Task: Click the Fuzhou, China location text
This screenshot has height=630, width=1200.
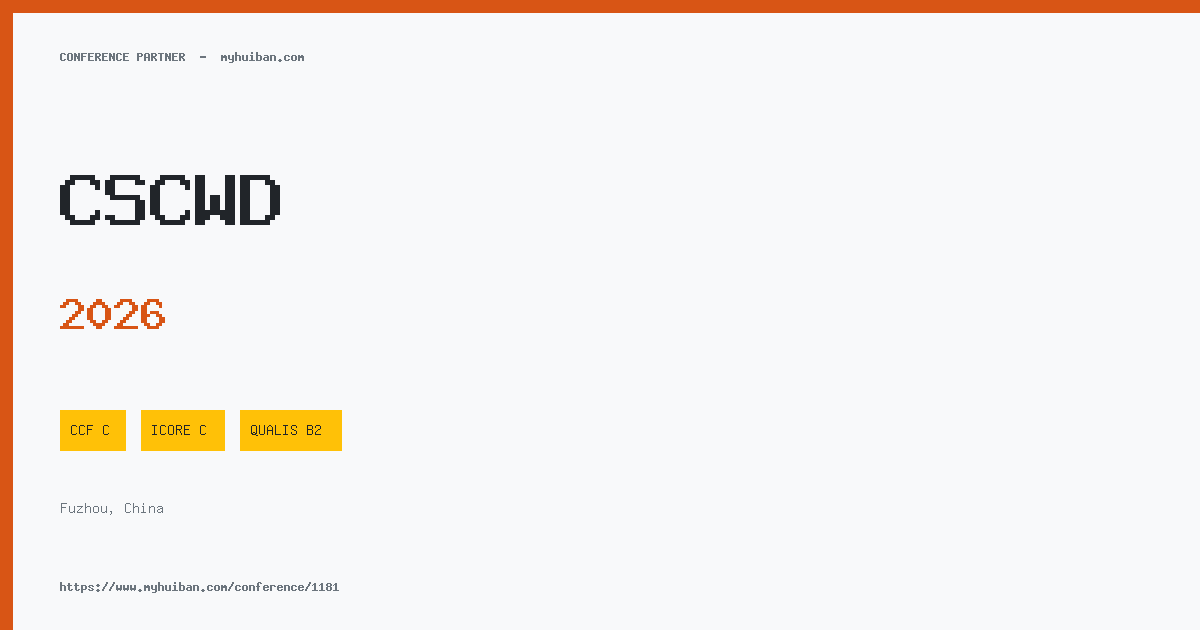Action: [112, 508]
